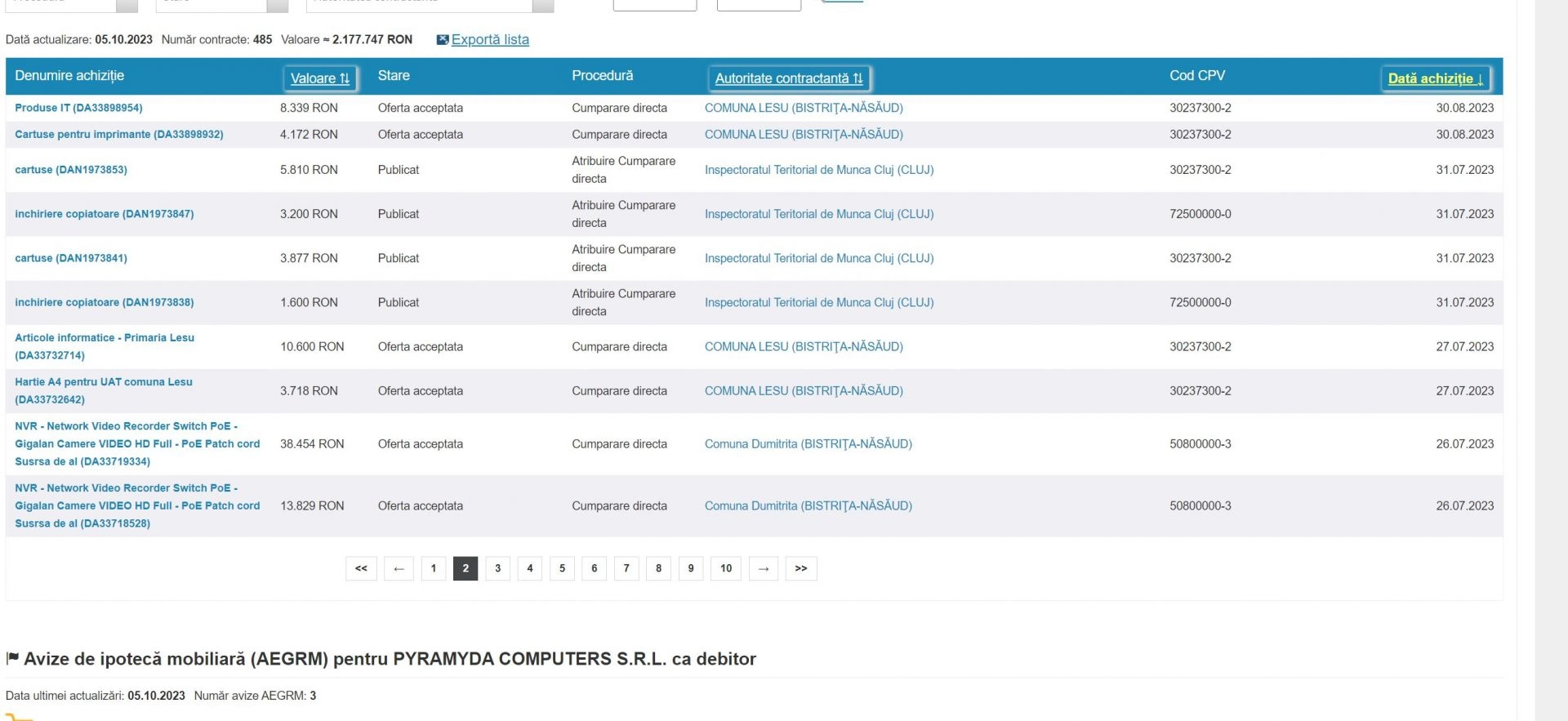This screenshot has height=721, width=1568.
Task: Click the Exportă lista link
Action: click(490, 40)
